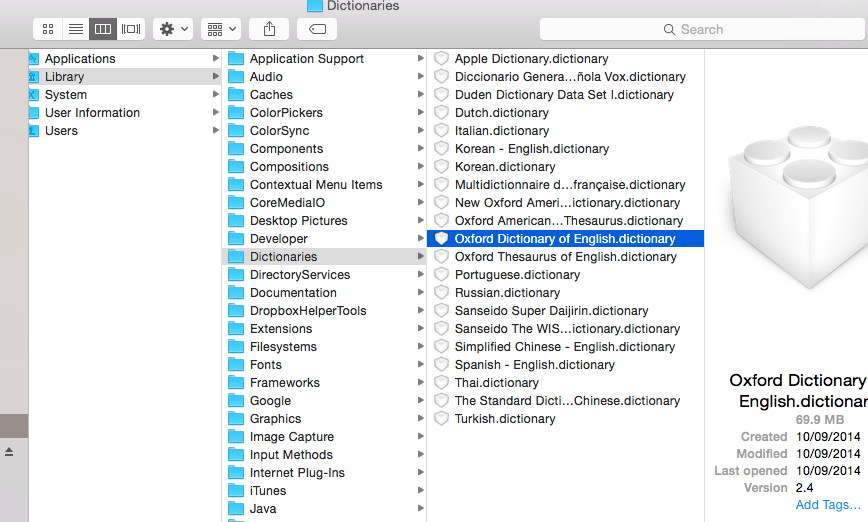Click the ColorPickers folder icon

[236, 112]
